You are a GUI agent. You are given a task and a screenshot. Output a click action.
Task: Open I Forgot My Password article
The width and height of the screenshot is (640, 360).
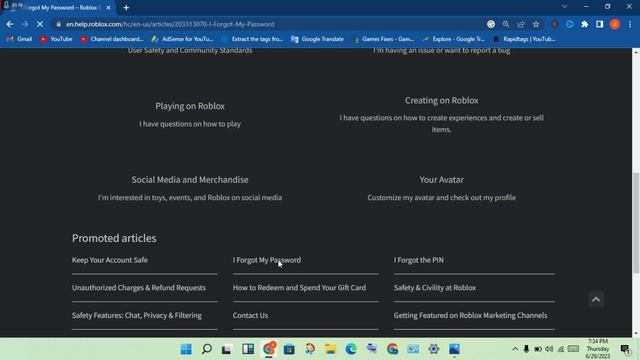[x=267, y=260]
